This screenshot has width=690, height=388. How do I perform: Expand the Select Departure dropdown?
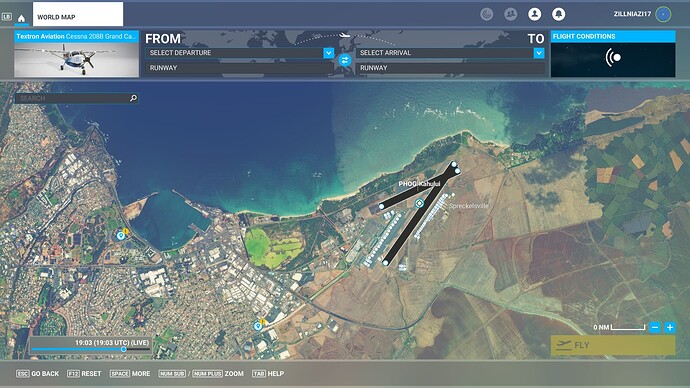pyautogui.click(x=329, y=53)
